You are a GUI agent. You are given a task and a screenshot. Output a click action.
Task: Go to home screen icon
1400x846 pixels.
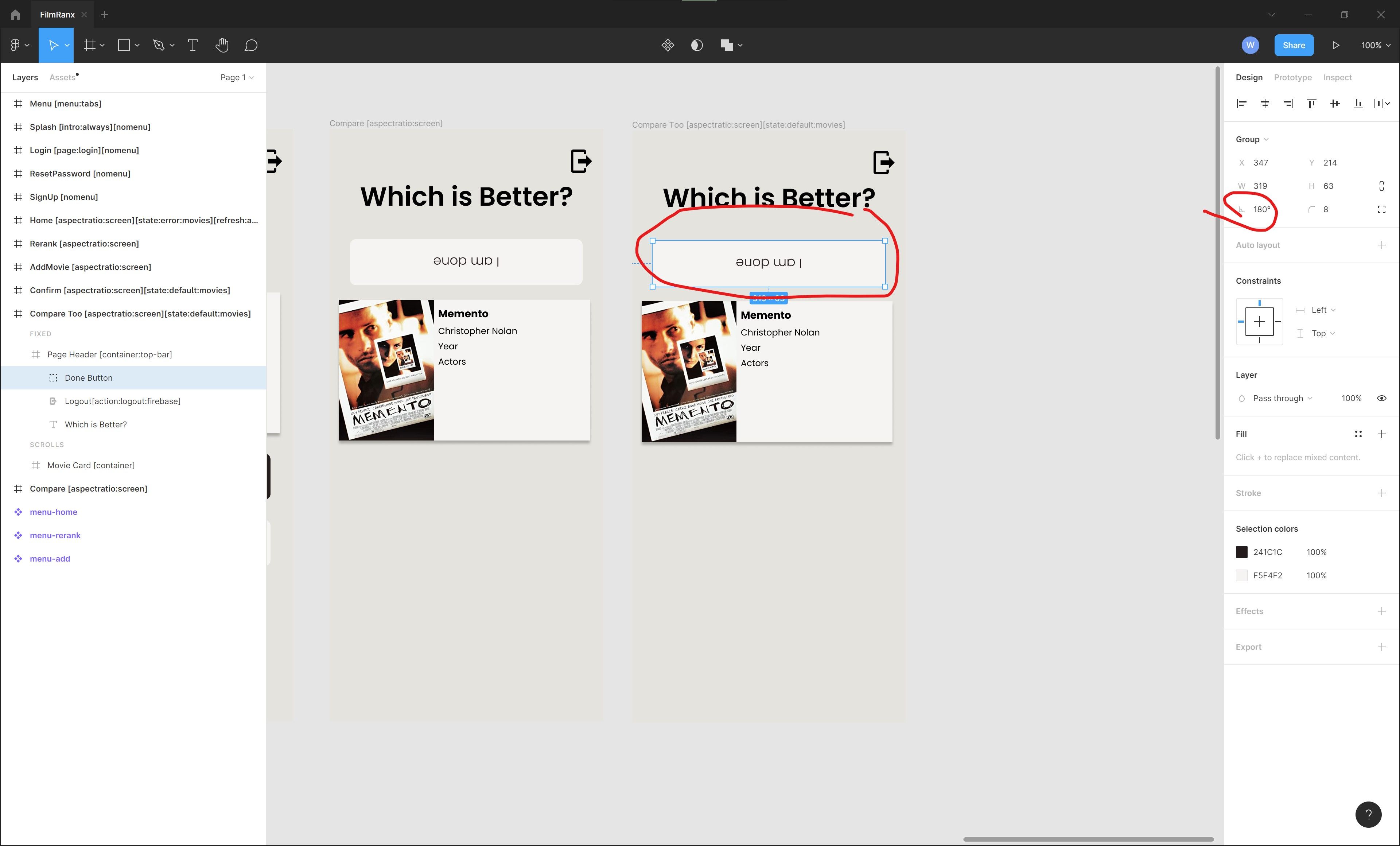coord(15,15)
